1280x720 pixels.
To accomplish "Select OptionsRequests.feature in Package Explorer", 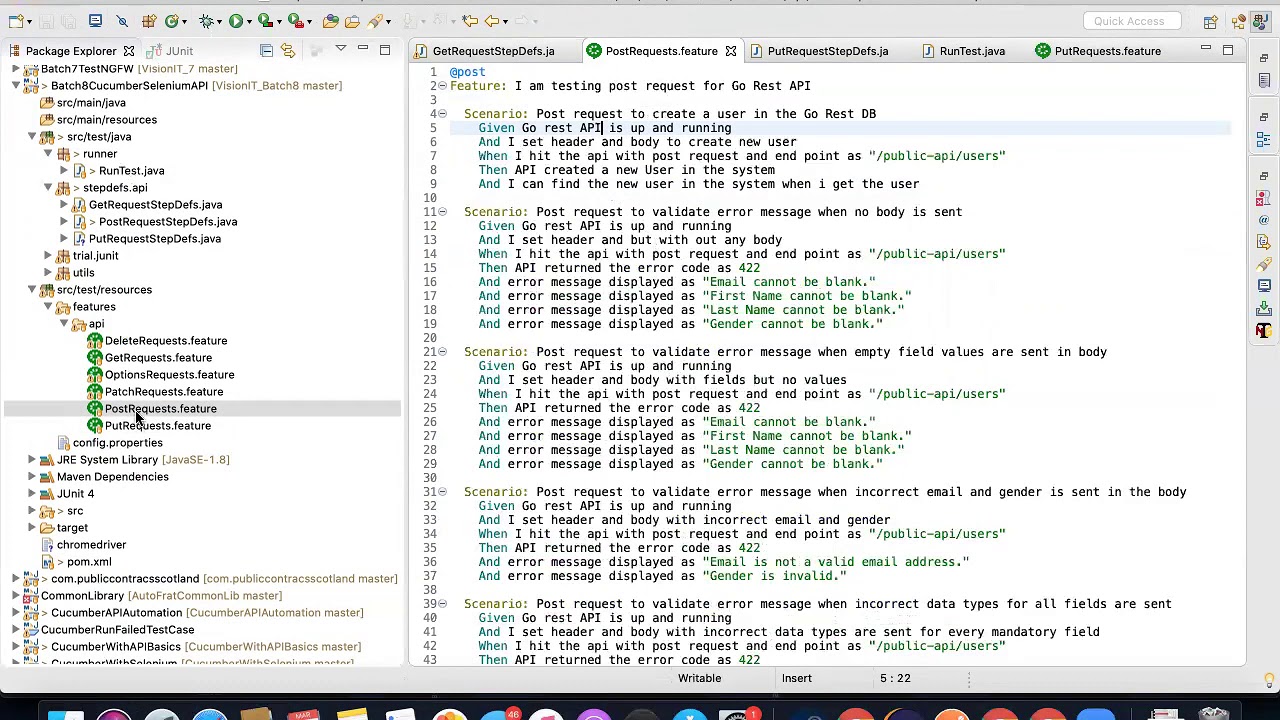I will tap(169, 375).
